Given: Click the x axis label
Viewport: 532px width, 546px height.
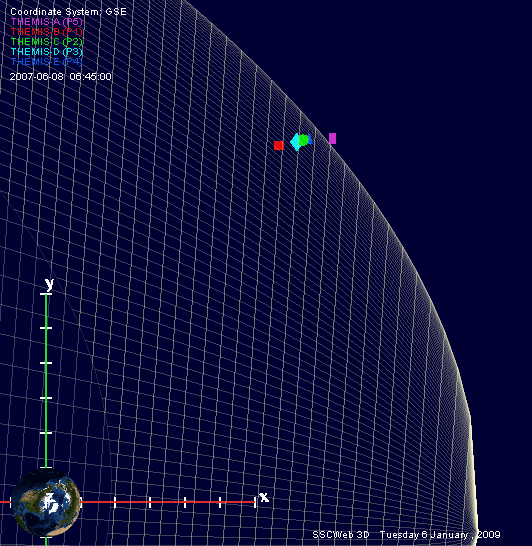Looking at the screenshot, I should click(x=264, y=497).
